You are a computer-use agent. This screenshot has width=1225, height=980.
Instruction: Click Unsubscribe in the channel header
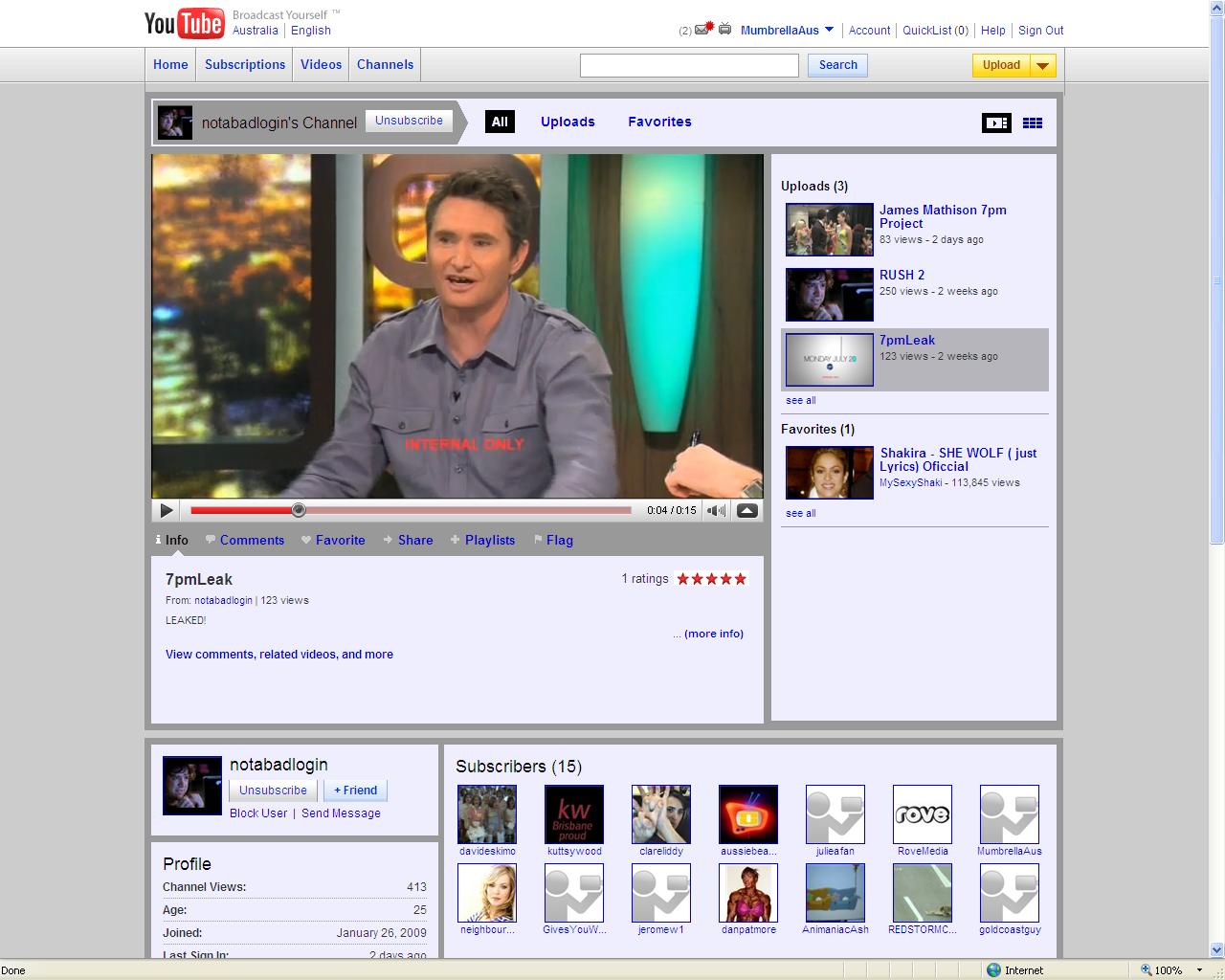[409, 121]
